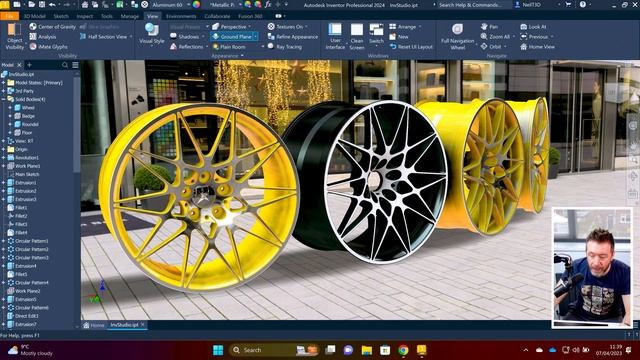640x360 pixels.
Task: Toggle Reflections in the Appearance panel
Action: click(186, 47)
